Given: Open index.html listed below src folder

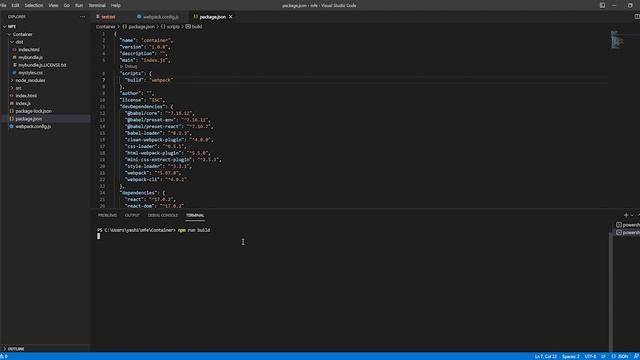Looking at the screenshot, I should (x=26, y=96).
